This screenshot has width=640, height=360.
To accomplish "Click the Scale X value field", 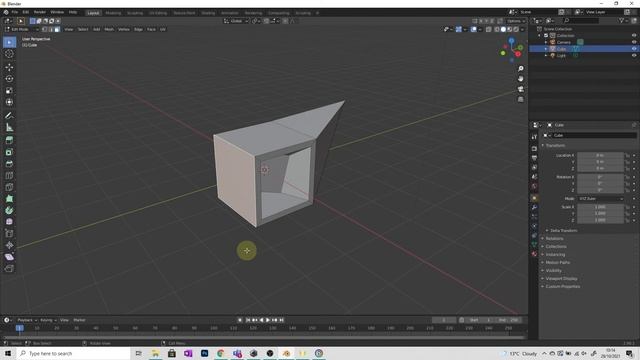I will coord(600,207).
